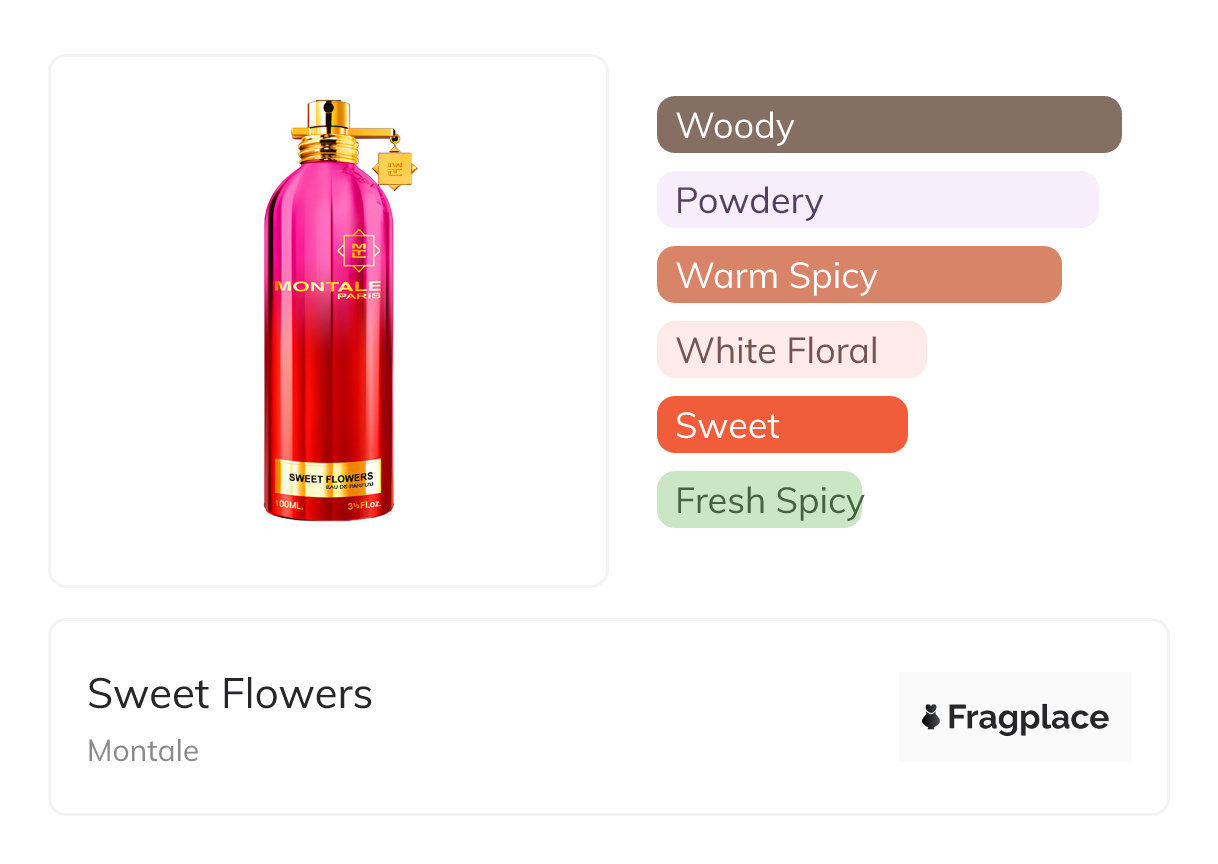This screenshot has height=864, width=1218.
Task: Pick the White Floral accord bar
Action: click(x=791, y=350)
